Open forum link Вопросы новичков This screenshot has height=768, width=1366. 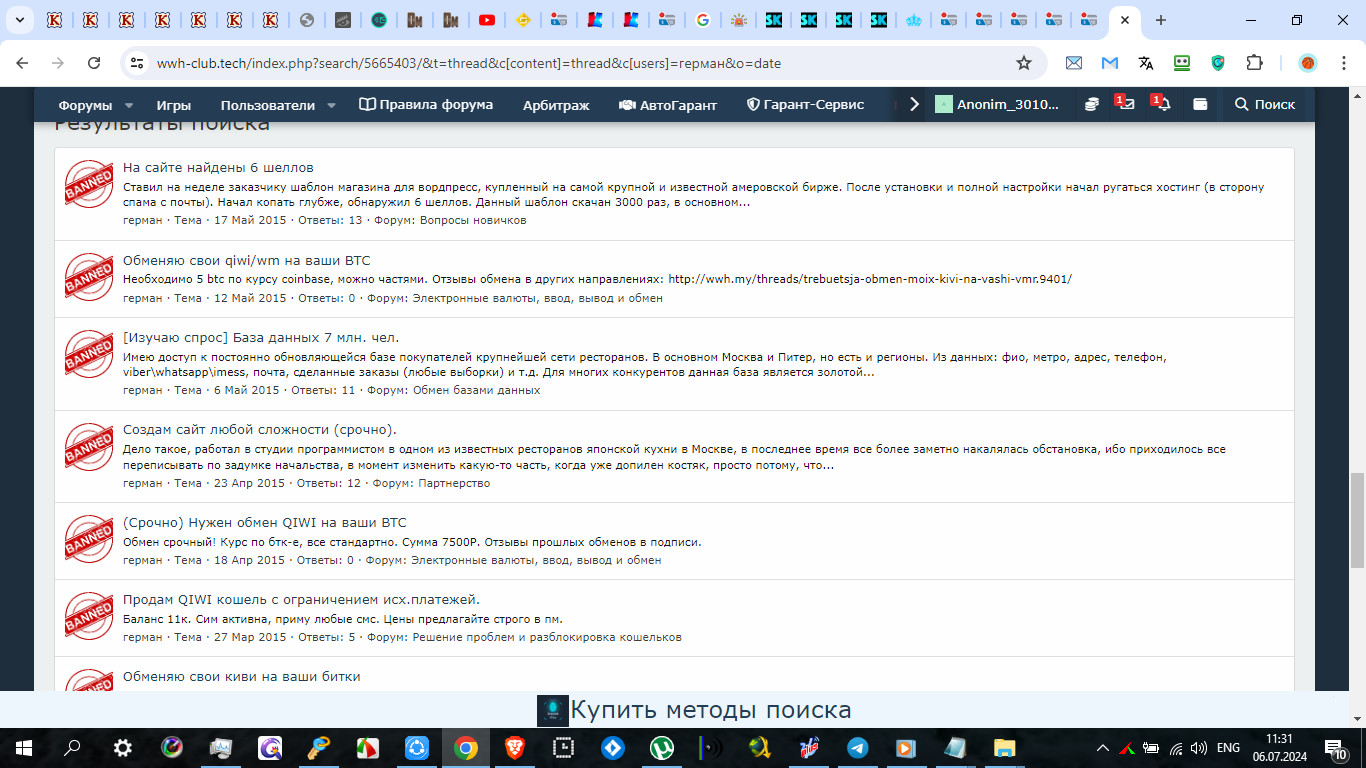coord(473,220)
